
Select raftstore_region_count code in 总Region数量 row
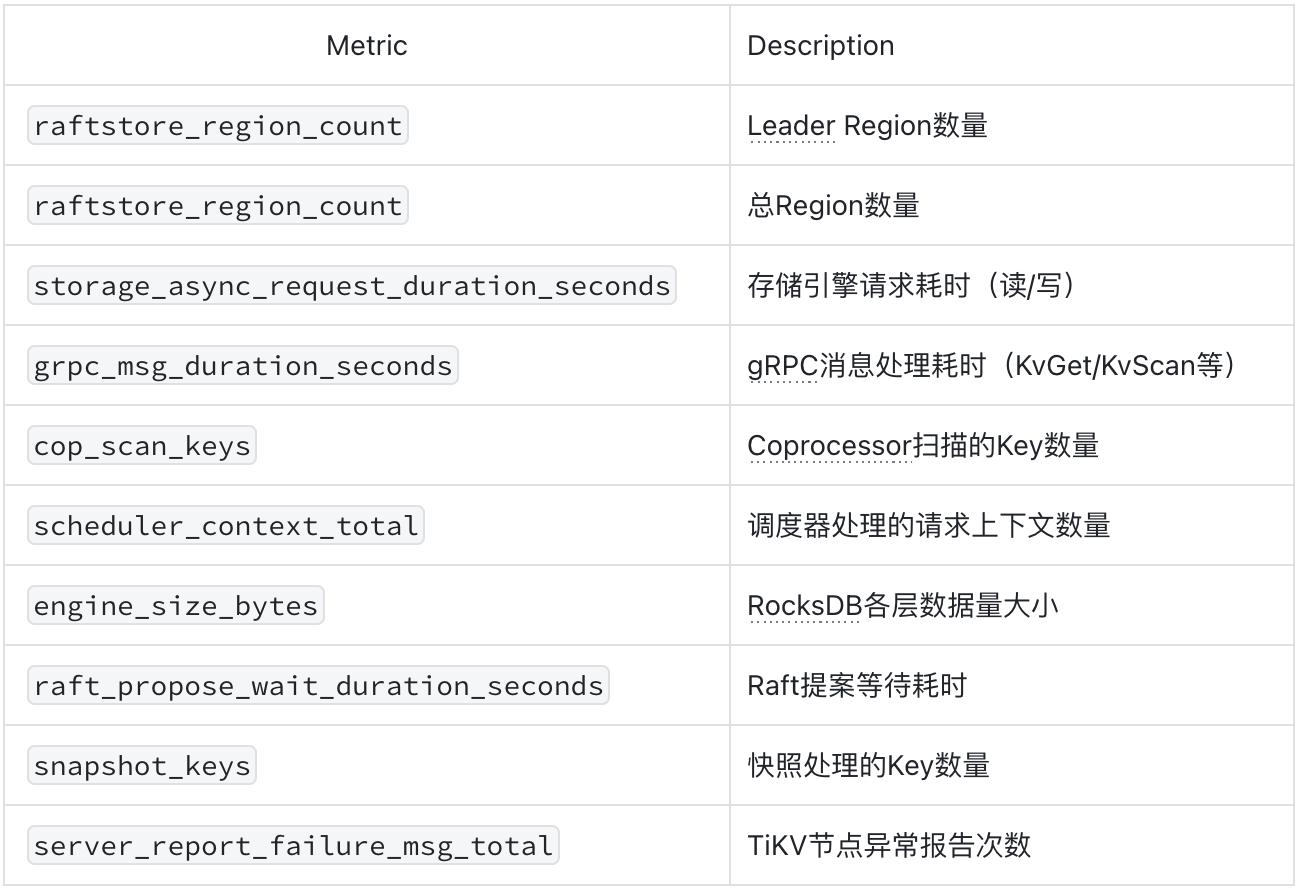pos(218,205)
